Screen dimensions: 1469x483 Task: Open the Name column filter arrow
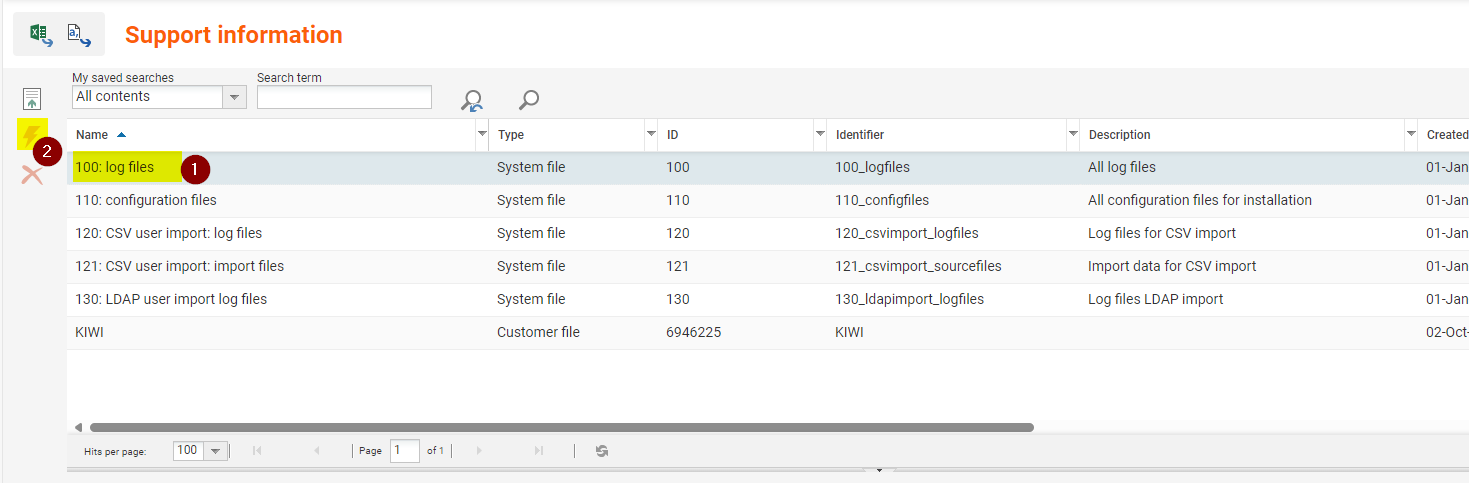pyautogui.click(x=482, y=134)
